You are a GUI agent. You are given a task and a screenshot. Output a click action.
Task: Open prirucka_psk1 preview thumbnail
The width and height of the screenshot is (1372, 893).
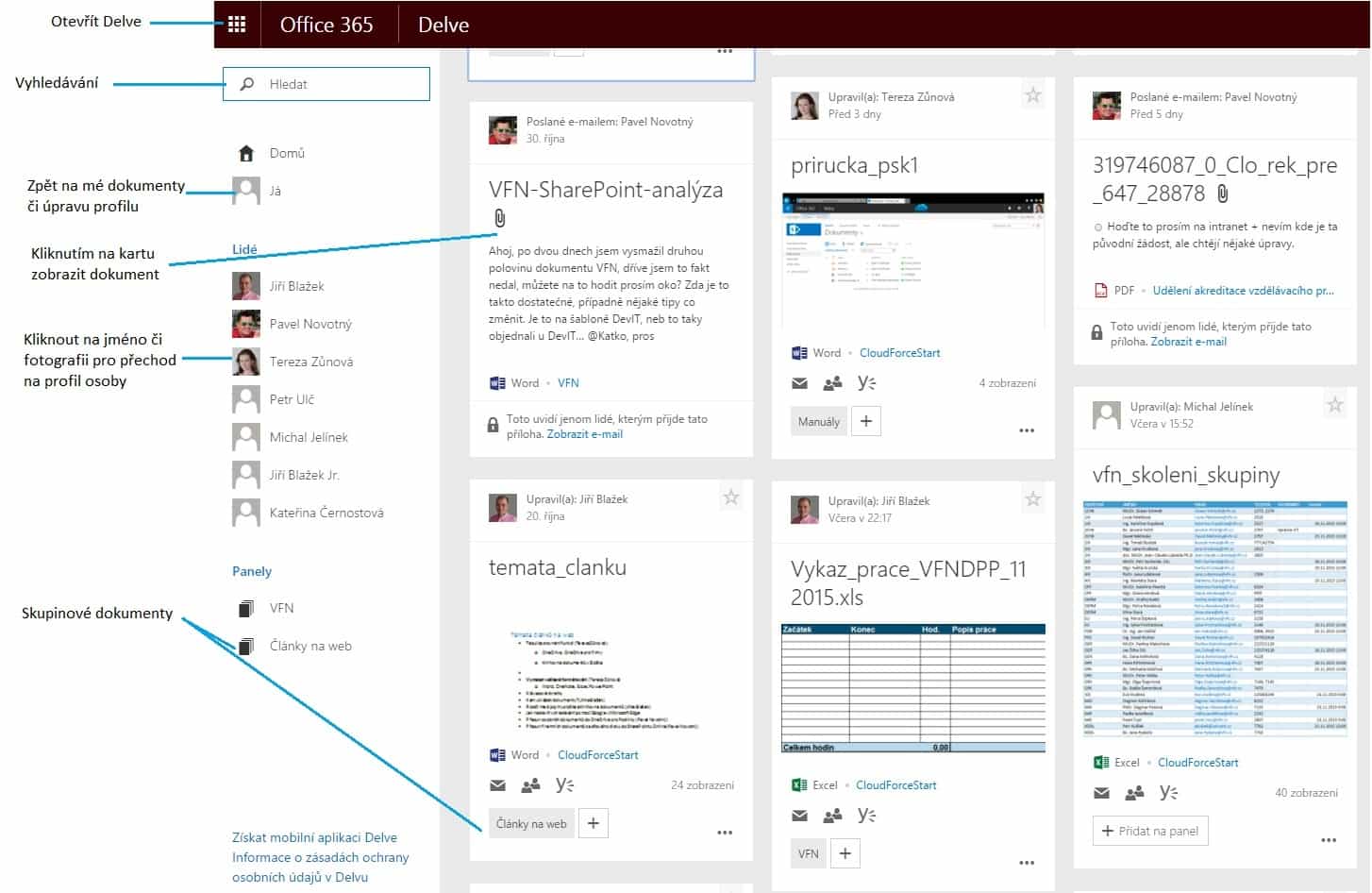913,261
